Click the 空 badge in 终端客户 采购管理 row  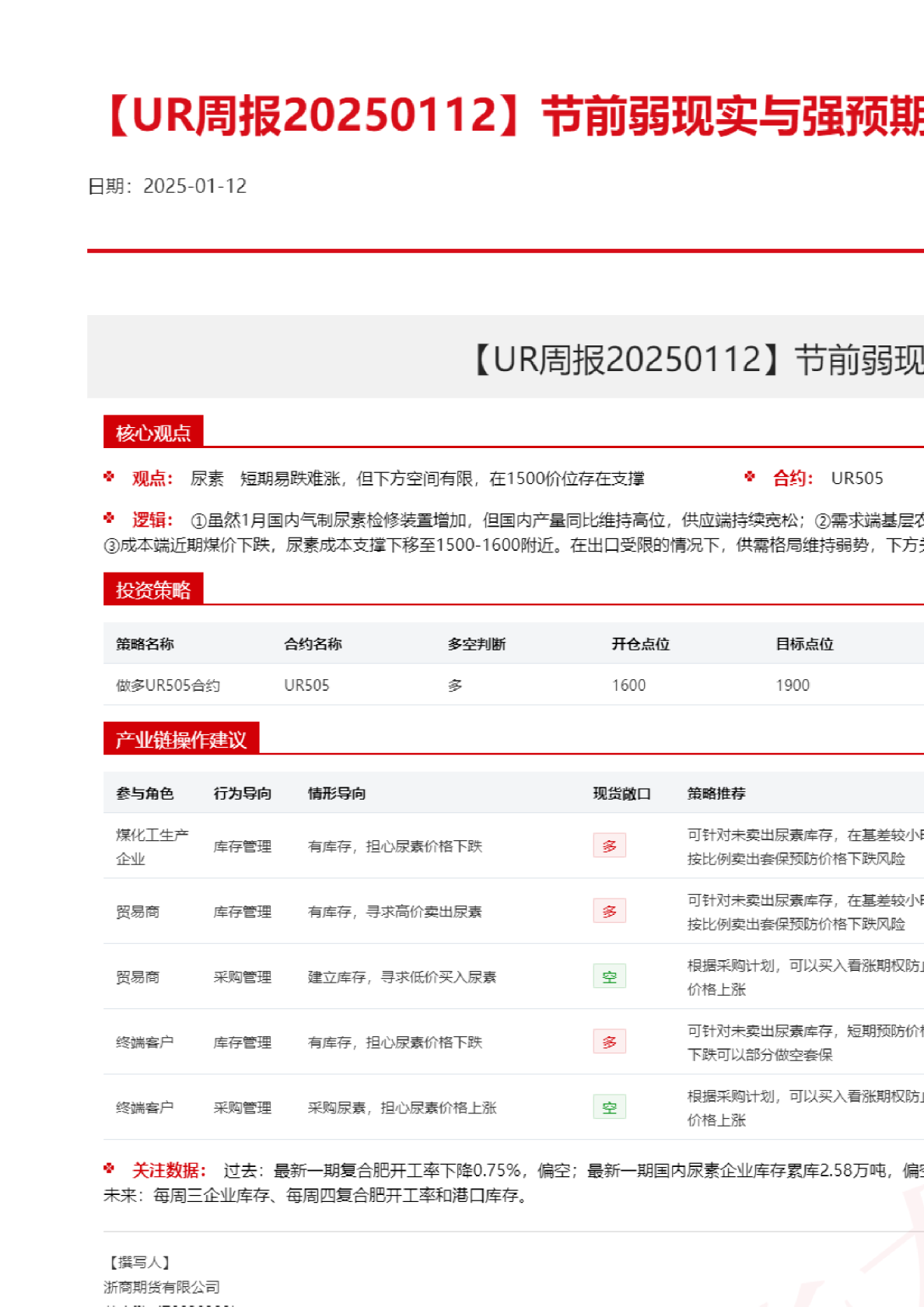(609, 1107)
